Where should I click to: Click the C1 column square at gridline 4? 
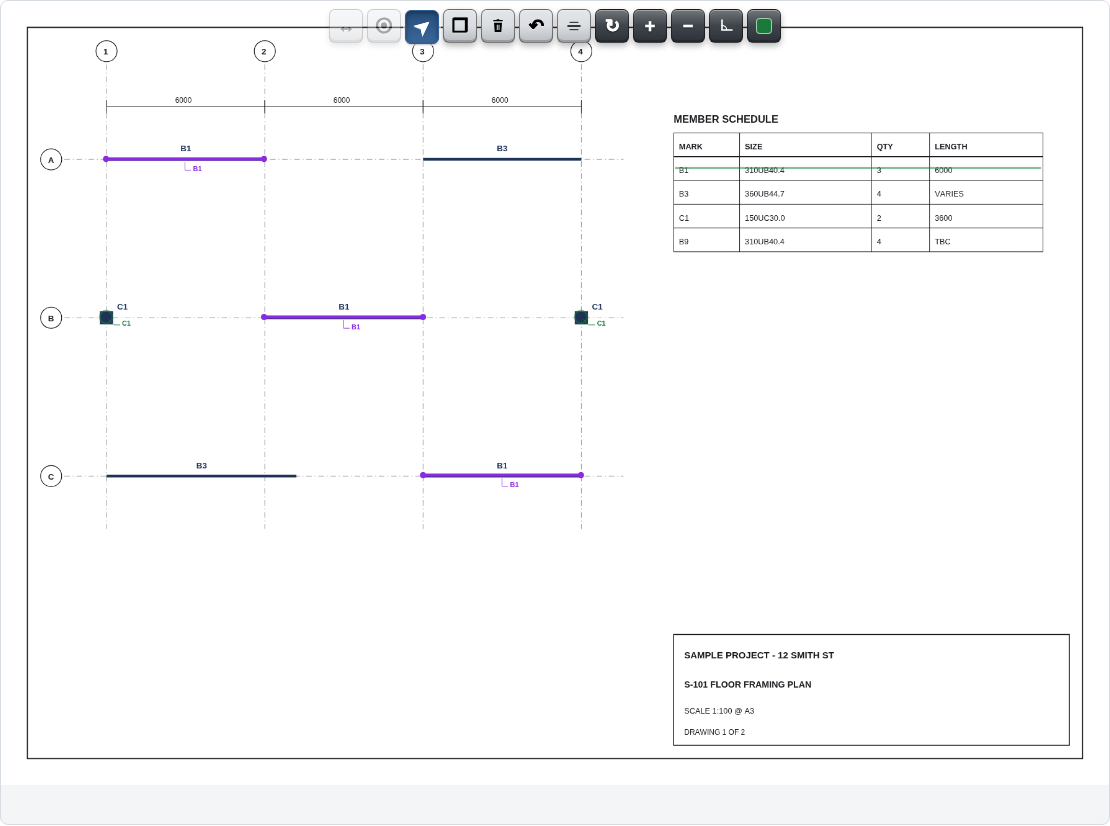(581, 318)
